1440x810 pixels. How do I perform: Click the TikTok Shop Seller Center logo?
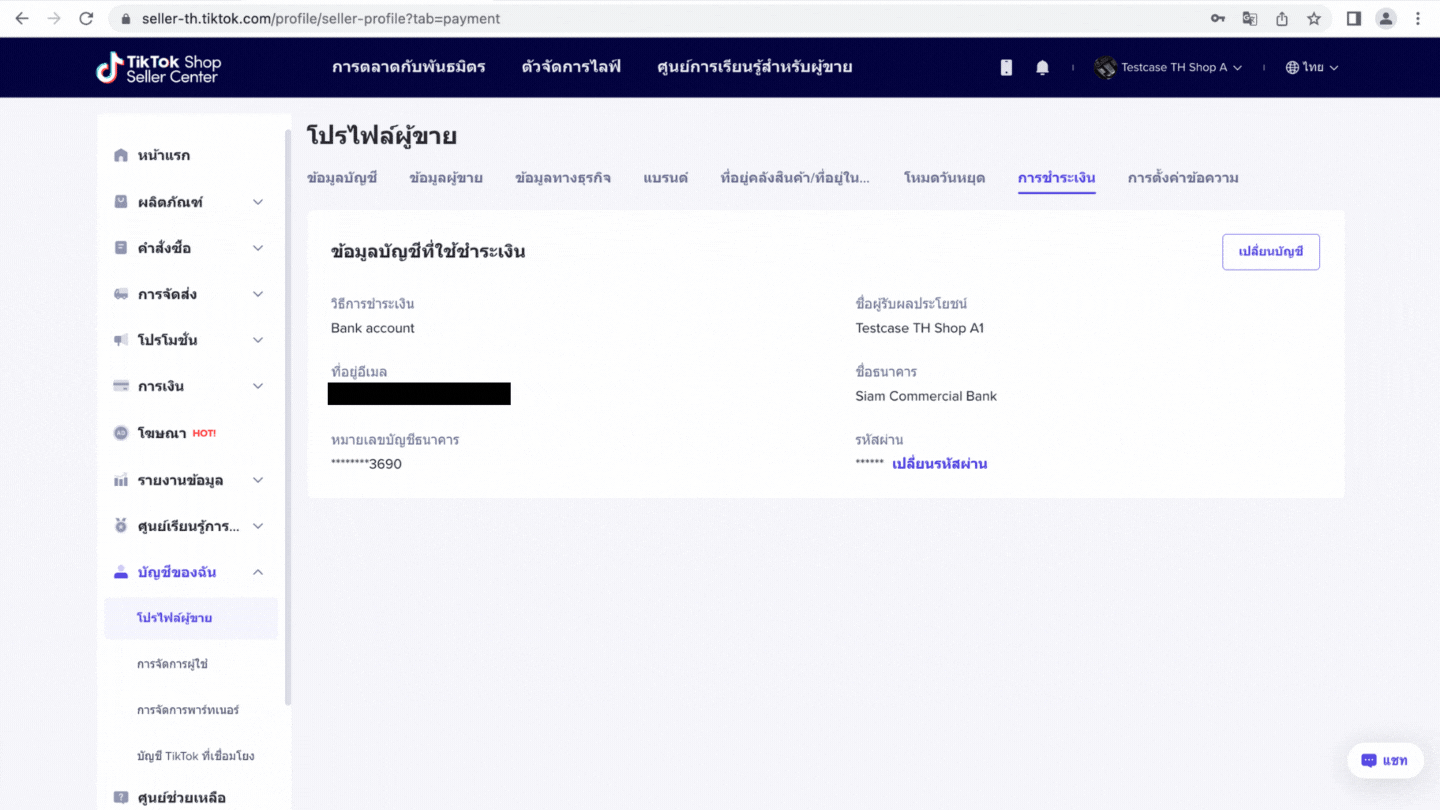[158, 67]
